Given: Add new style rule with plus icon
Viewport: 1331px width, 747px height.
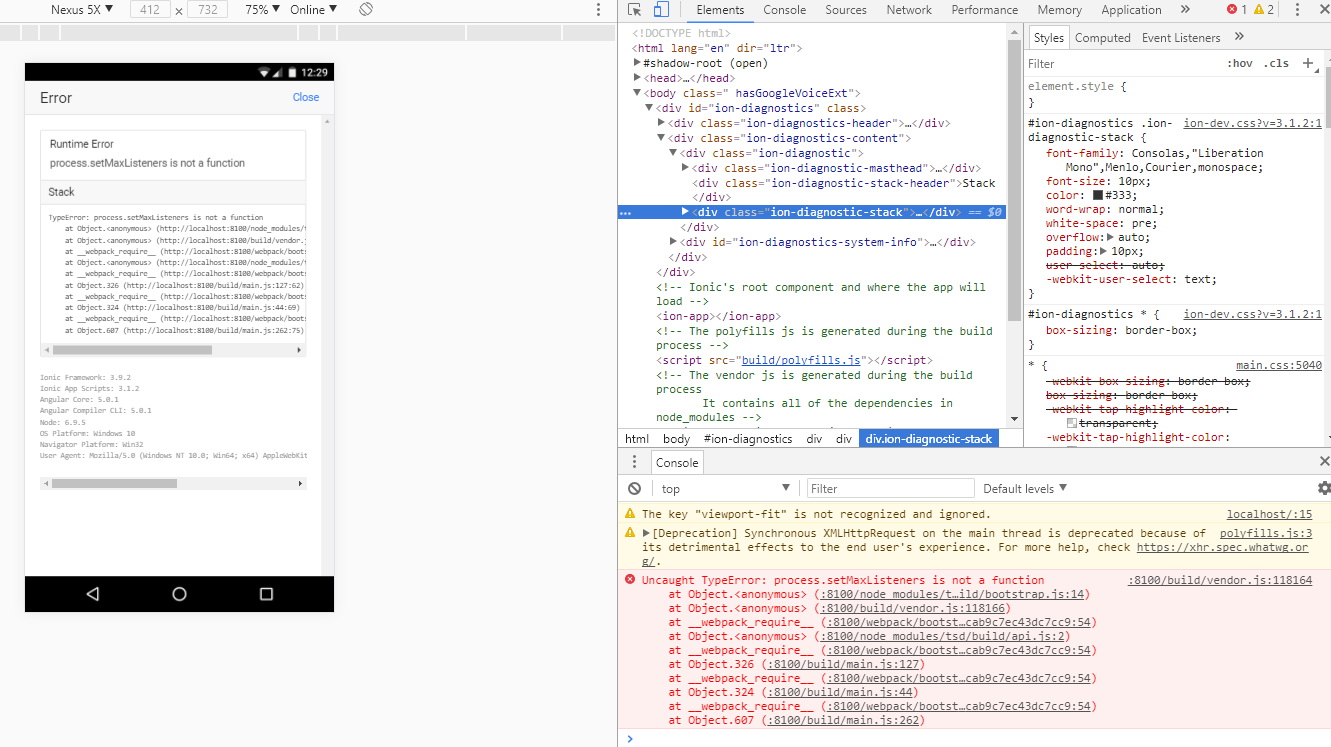Looking at the screenshot, I should click(1307, 63).
